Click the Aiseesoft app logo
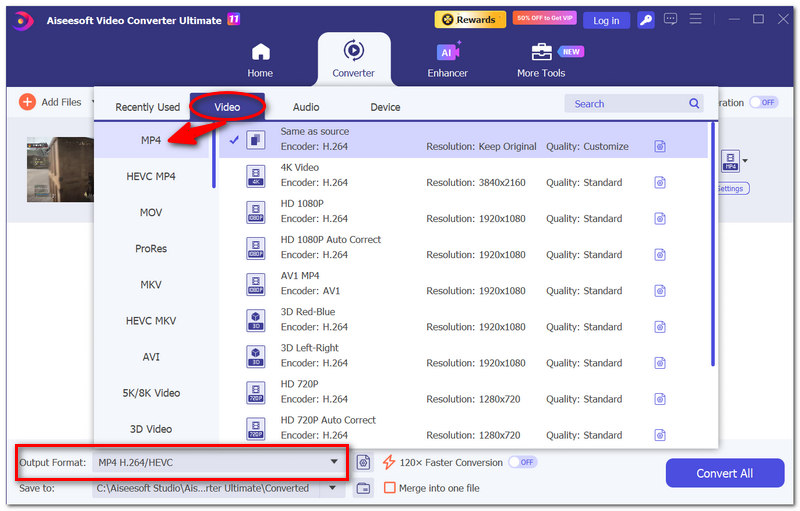This screenshot has width=800, height=511. tap(23, 20)
